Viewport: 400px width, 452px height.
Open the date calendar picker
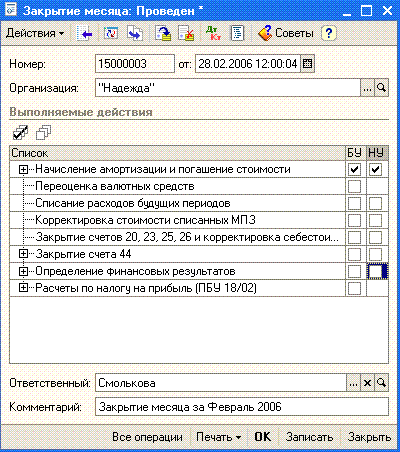coord(307,63)
